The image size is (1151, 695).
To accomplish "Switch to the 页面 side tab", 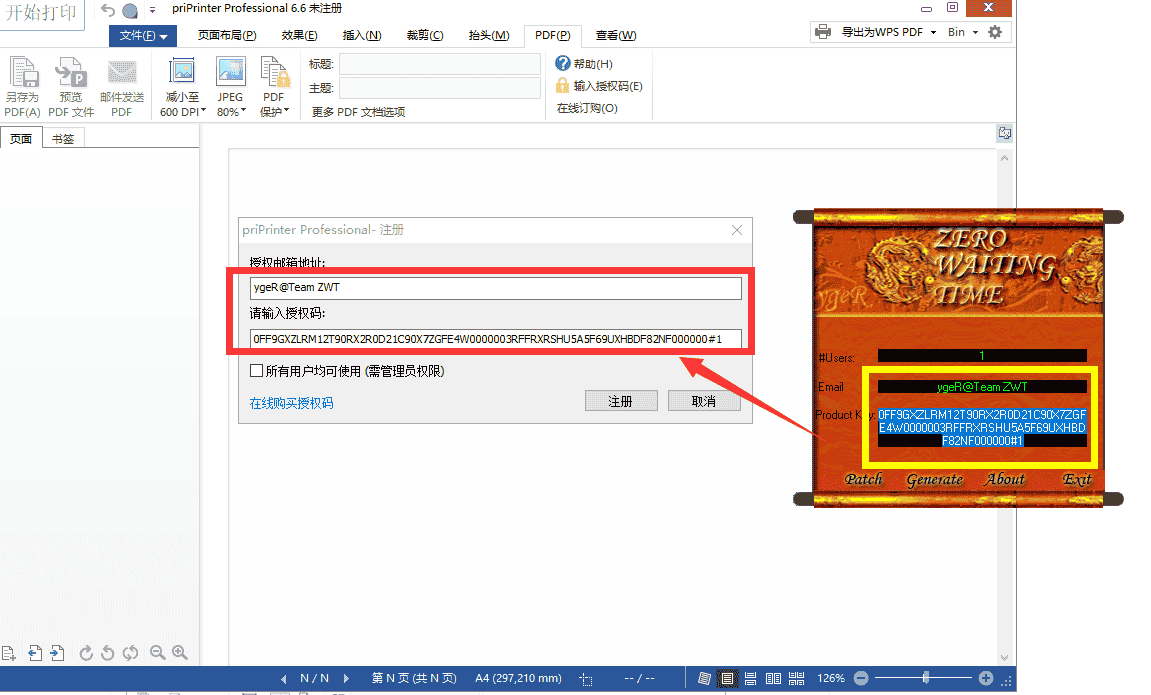I will [21, 138].
